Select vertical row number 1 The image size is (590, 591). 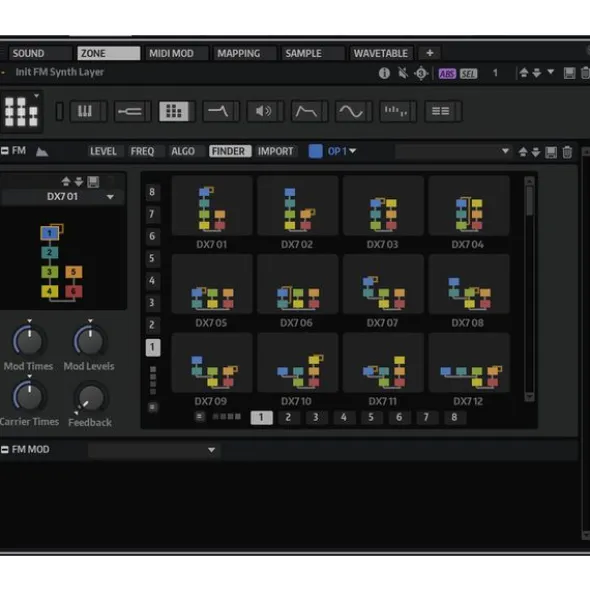pyautogui.click(x=153, y=347)
